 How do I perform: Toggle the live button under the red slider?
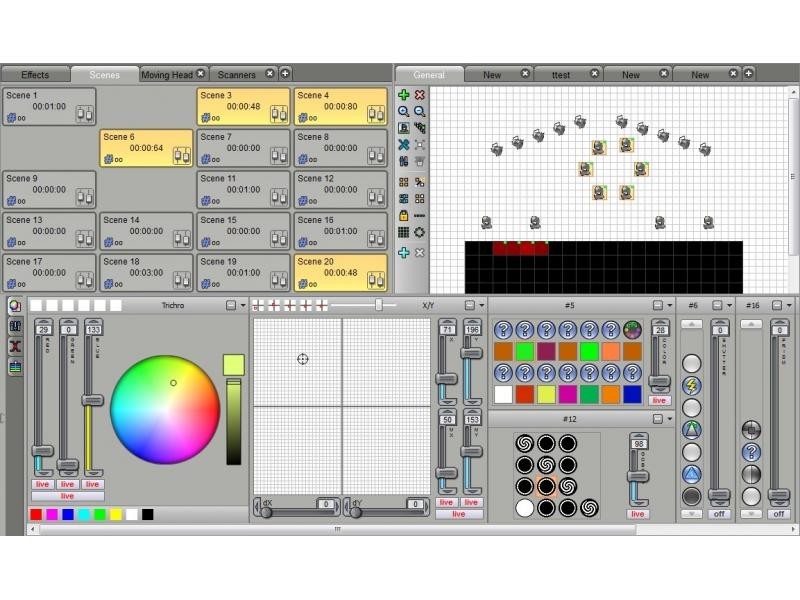(42, 484)
